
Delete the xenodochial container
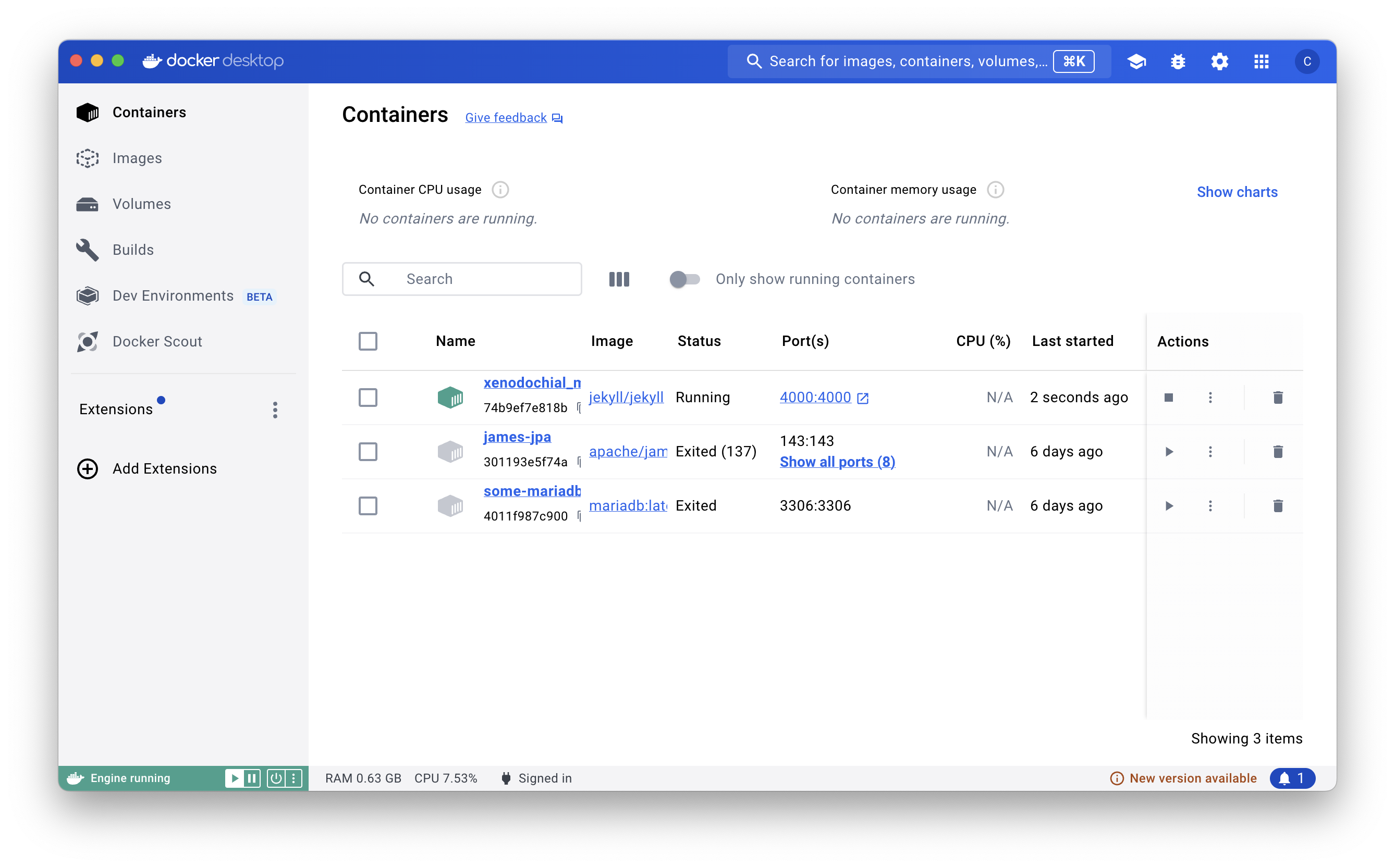[1278, 397]
